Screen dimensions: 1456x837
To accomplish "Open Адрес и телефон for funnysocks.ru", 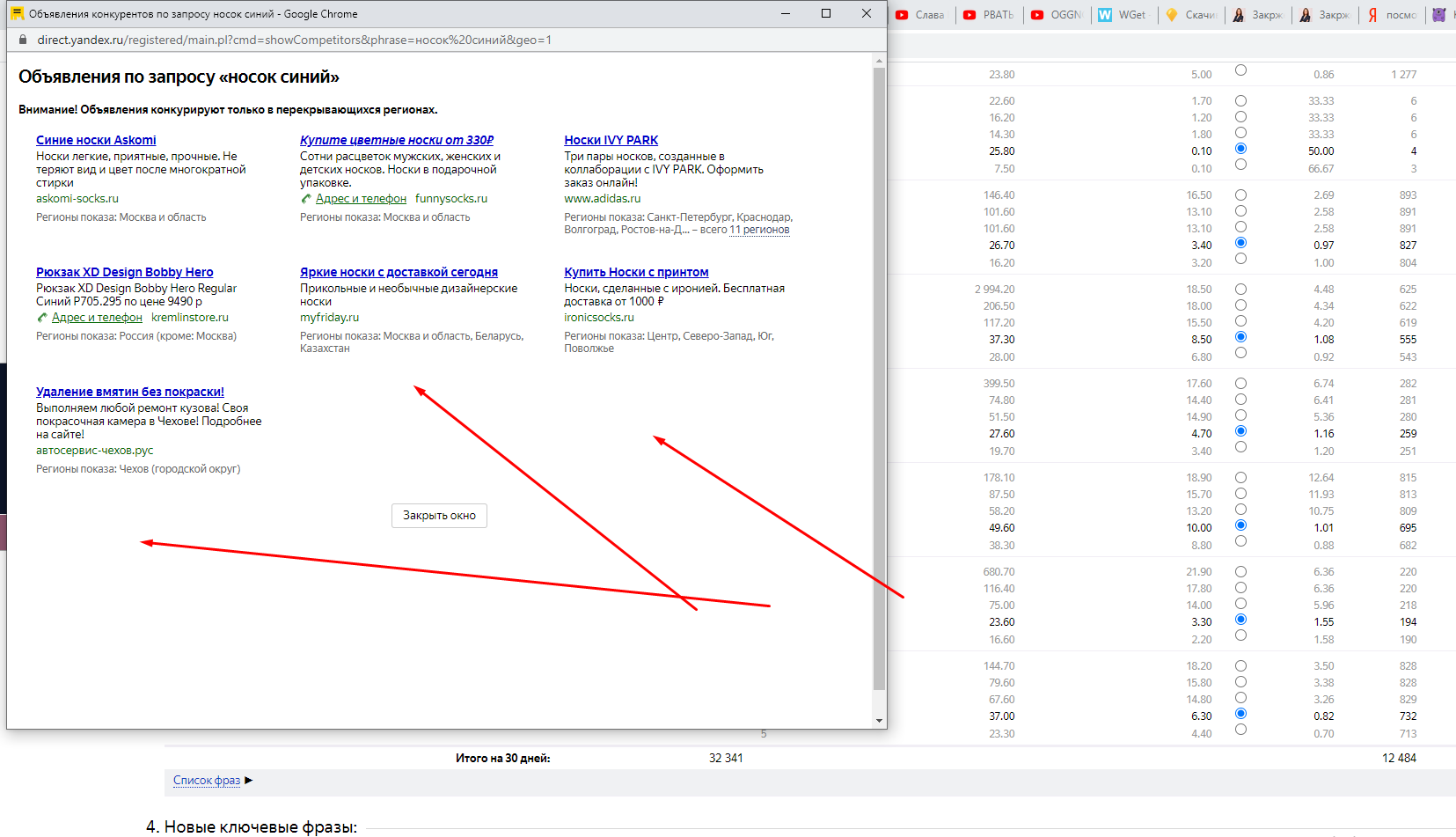I will [x=361, y=199].
